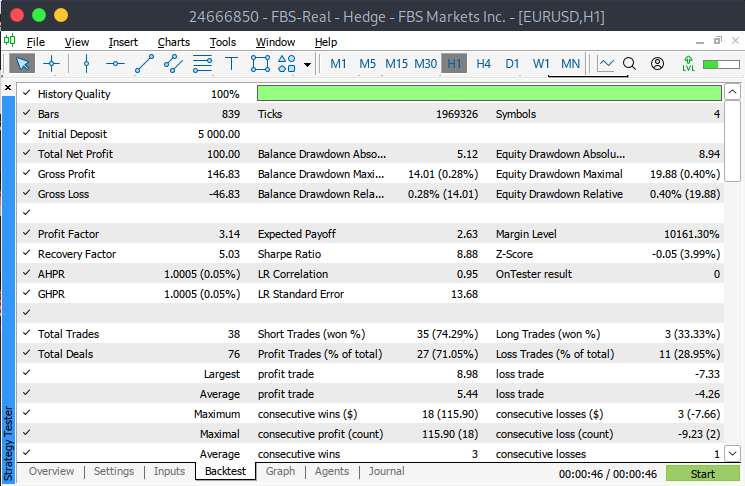Switch chart to M15 timeframe

[x=396, y=64]
